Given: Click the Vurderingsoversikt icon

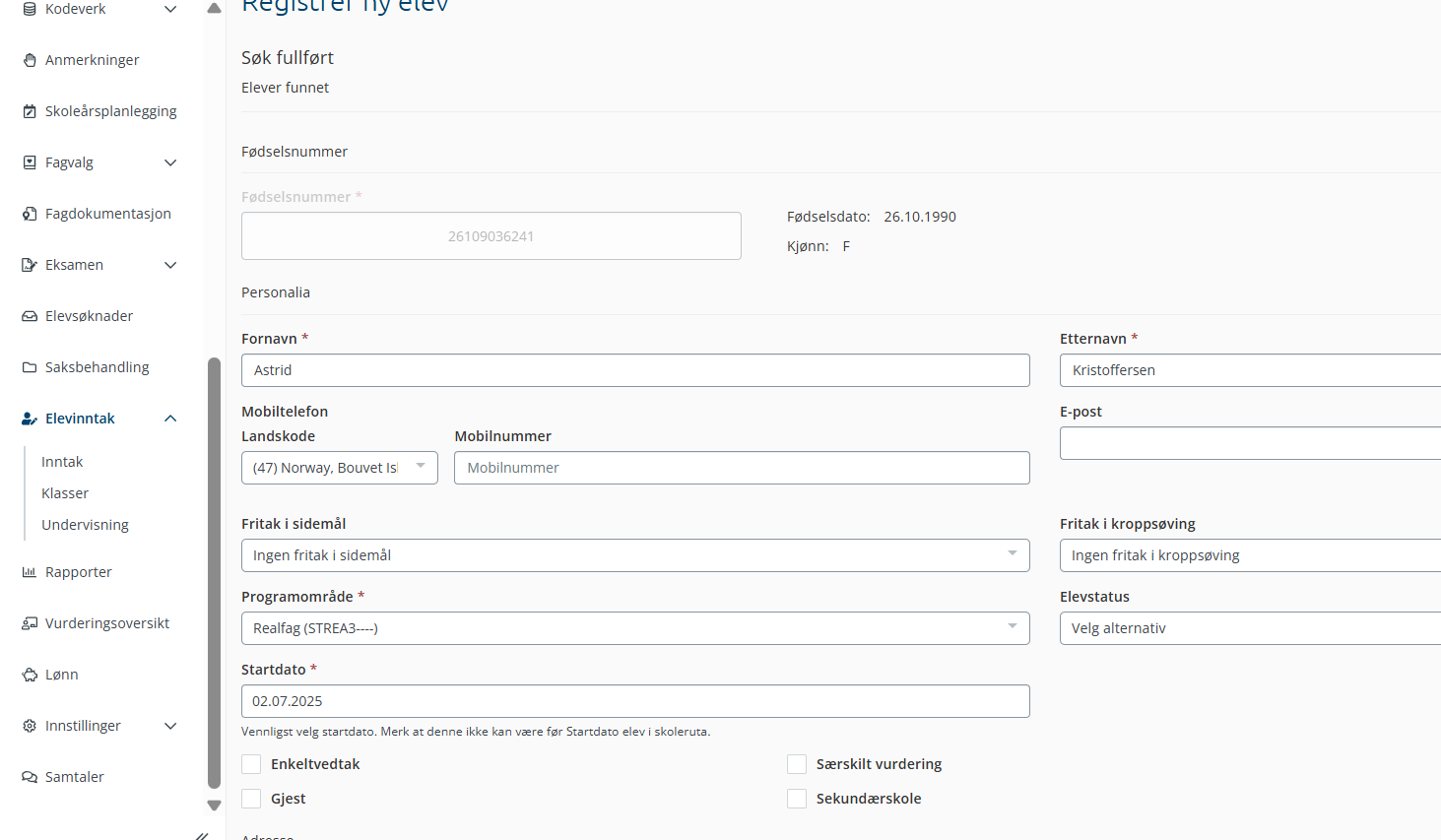Looking at the screenshot, I should (x=30, y=623).
